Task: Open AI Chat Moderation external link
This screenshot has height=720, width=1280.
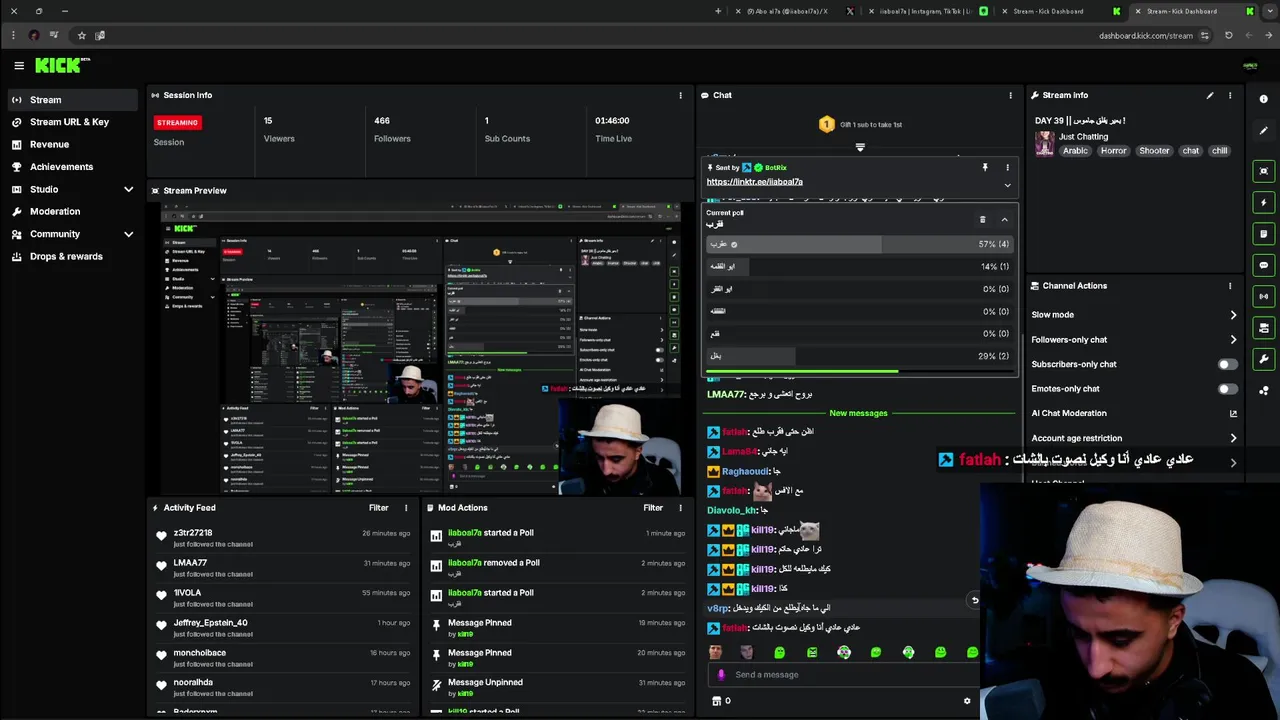Action: 1233,414
